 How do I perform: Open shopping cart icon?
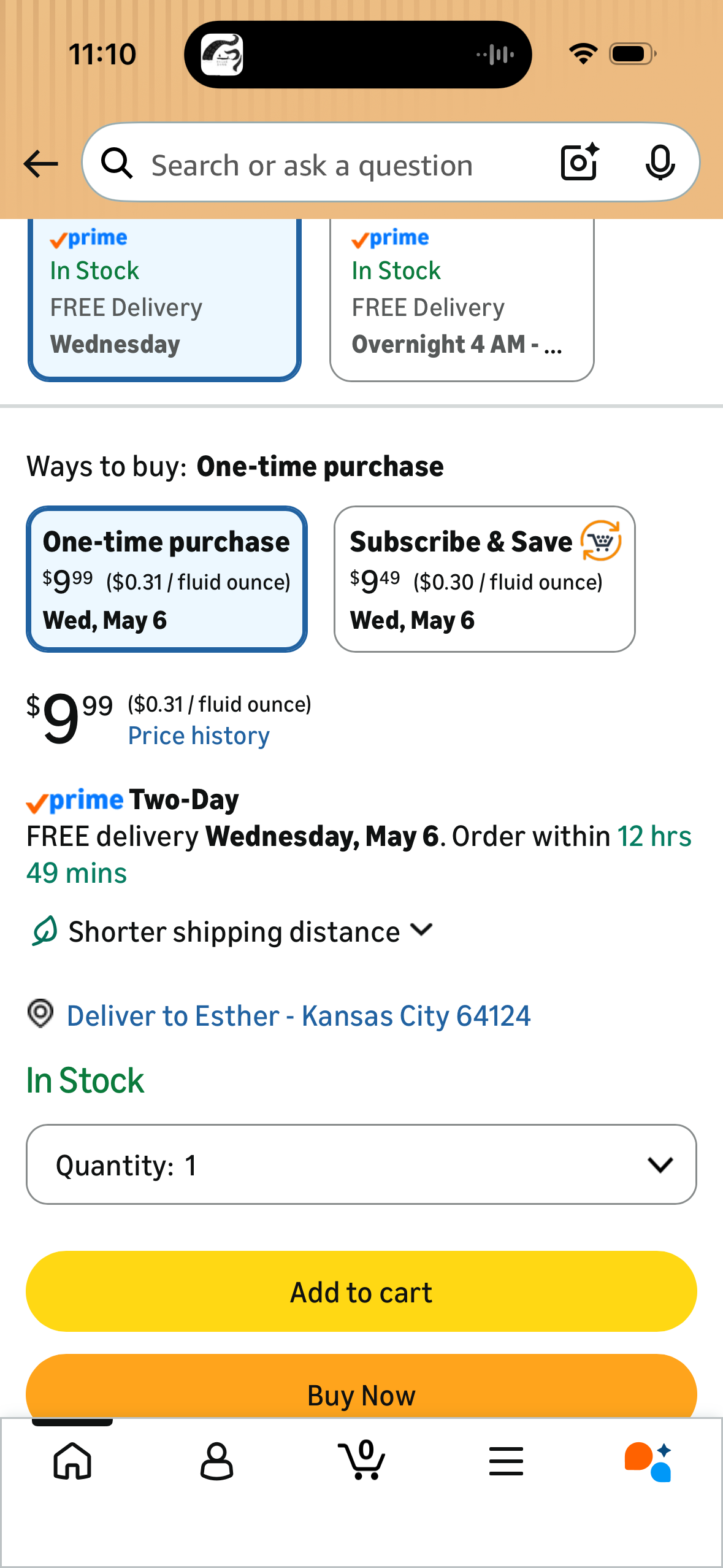coord(361,1460)
